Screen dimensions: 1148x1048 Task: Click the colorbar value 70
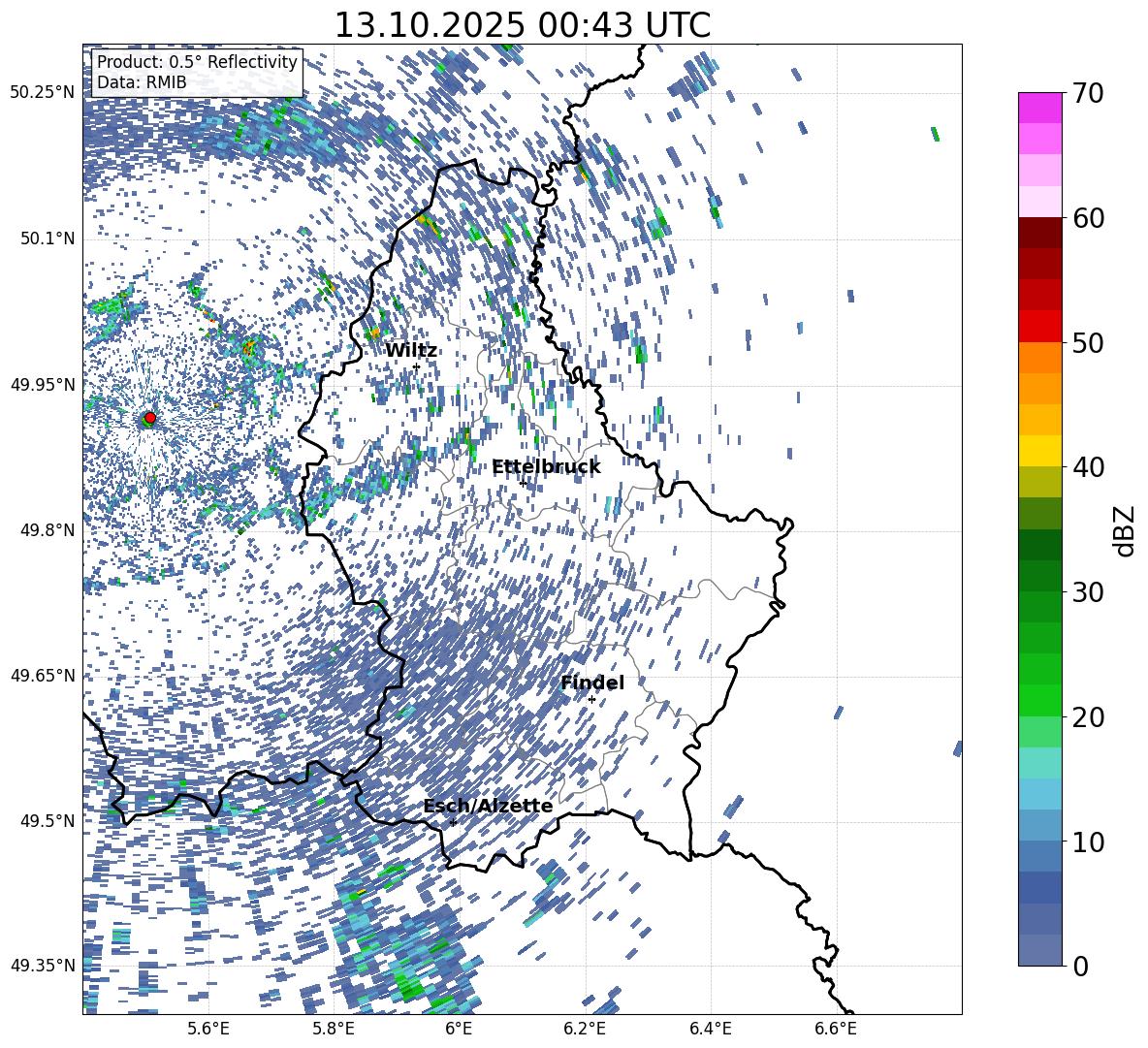click(1088, 93)
